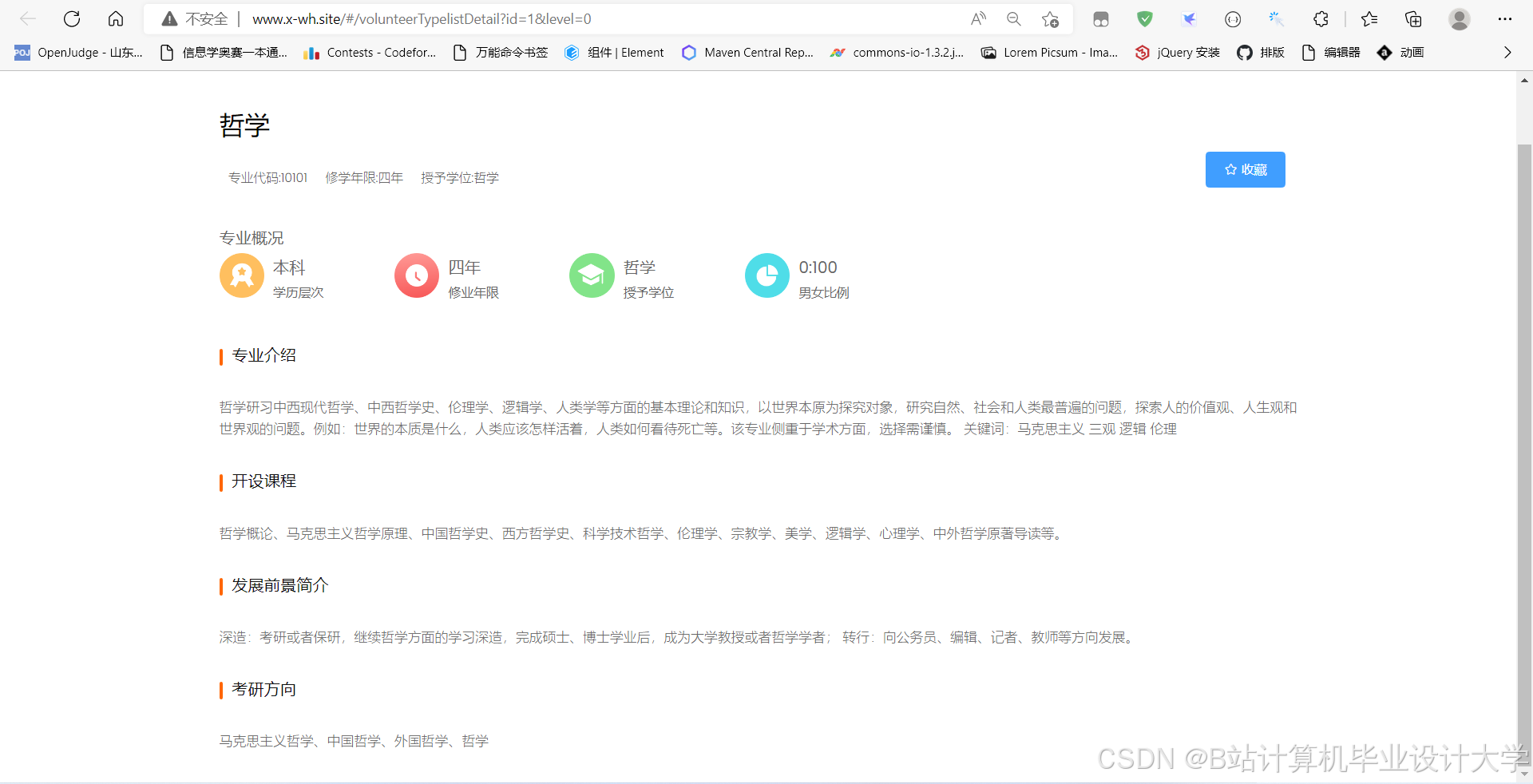Open commons-io-1.3.2 bookmark

point(896,53)
